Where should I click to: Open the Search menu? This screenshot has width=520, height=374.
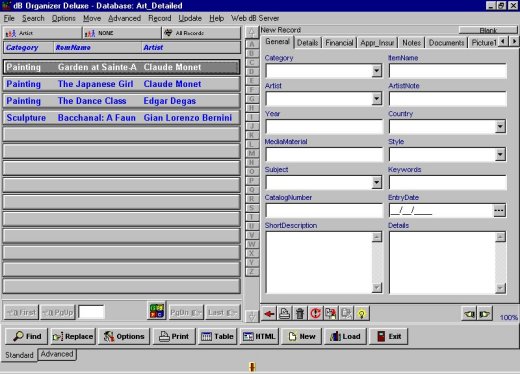(33, 18)
